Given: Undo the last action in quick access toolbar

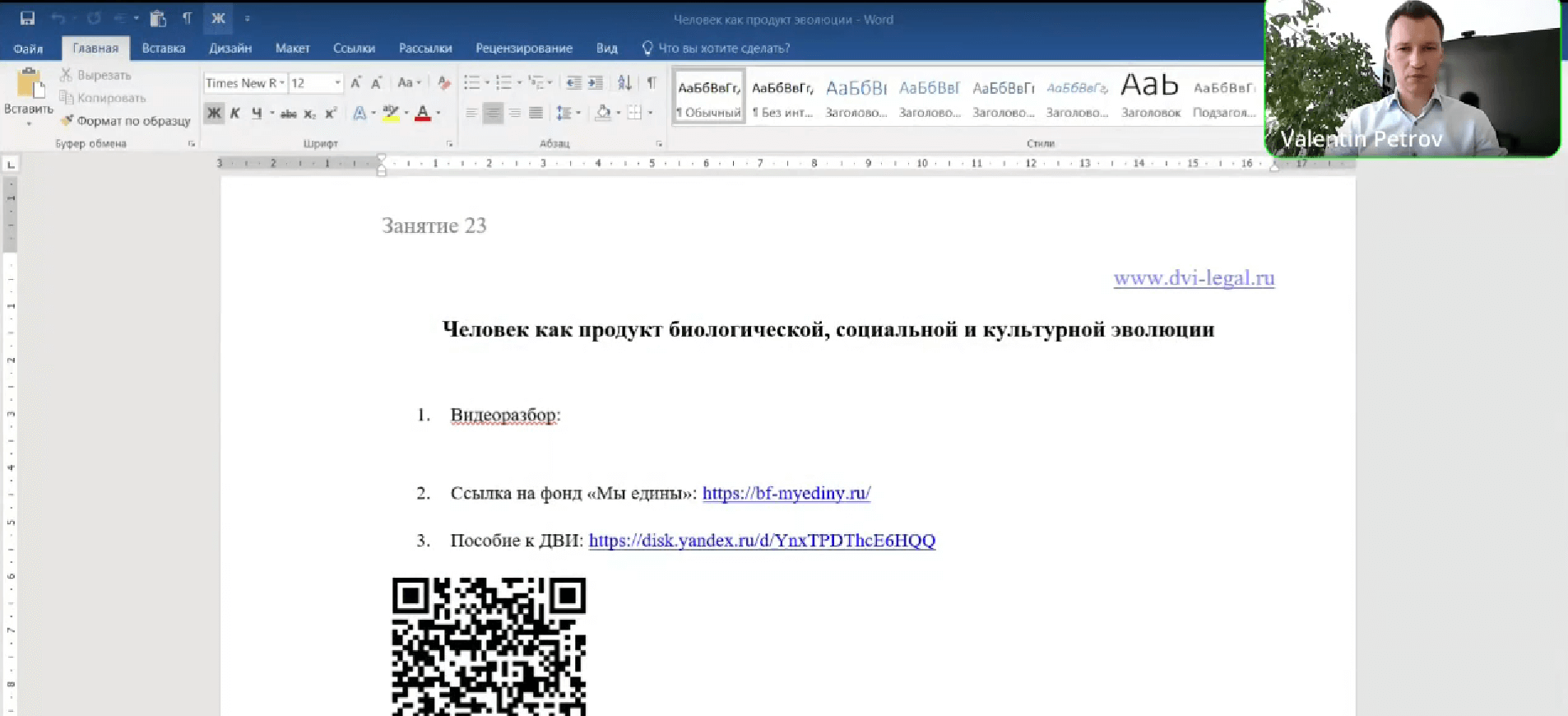Looking at the screenshot, I should pyautogui.click(x=58, y=18).
